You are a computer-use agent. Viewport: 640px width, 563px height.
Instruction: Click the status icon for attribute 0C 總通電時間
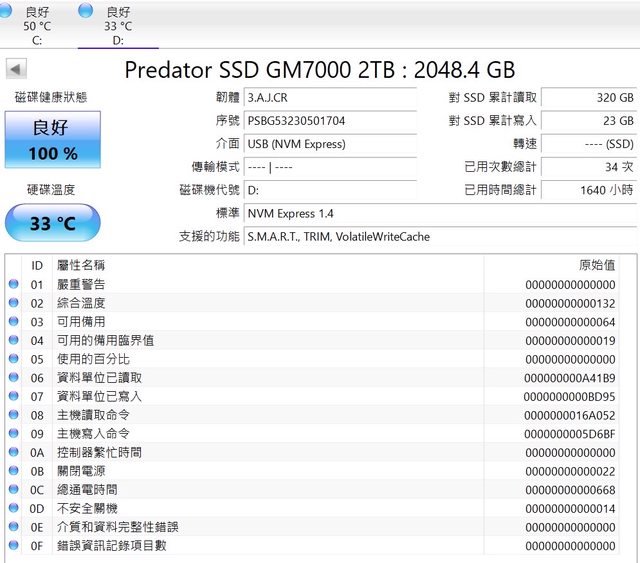(14, 490)
